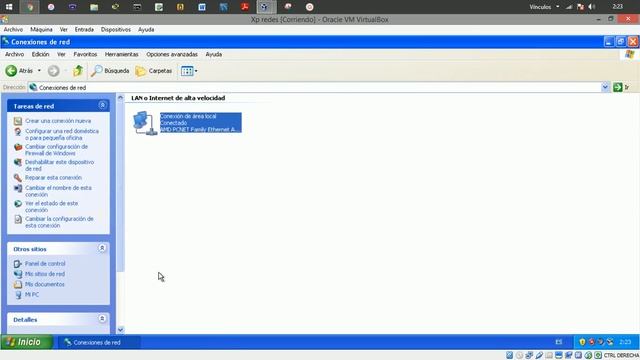Open the Edición menu
The height and width of the screenshot is (360, 640).
[40, 54]
